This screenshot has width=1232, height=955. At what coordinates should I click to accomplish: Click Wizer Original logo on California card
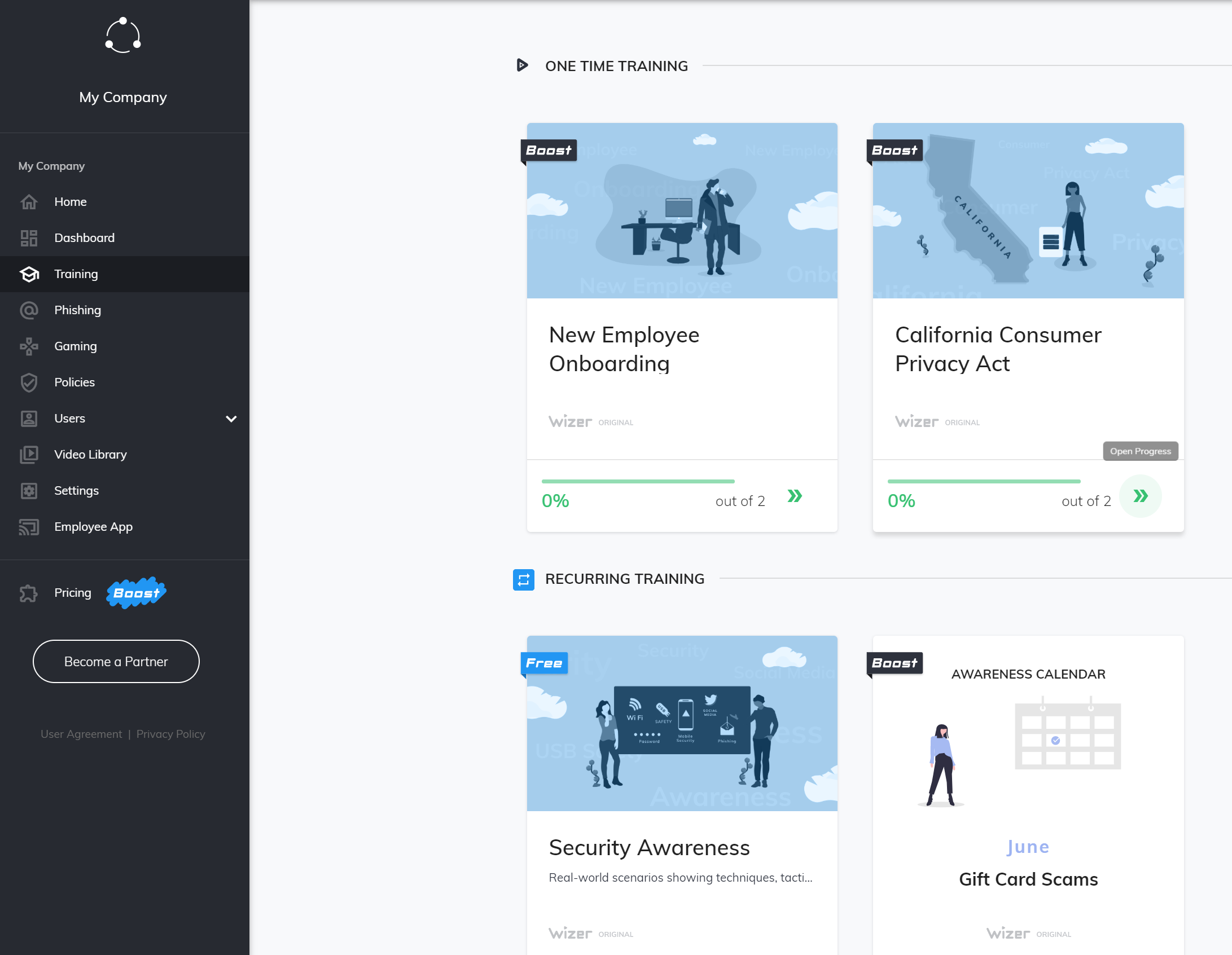pyautogui.click(x=937, y=422)
